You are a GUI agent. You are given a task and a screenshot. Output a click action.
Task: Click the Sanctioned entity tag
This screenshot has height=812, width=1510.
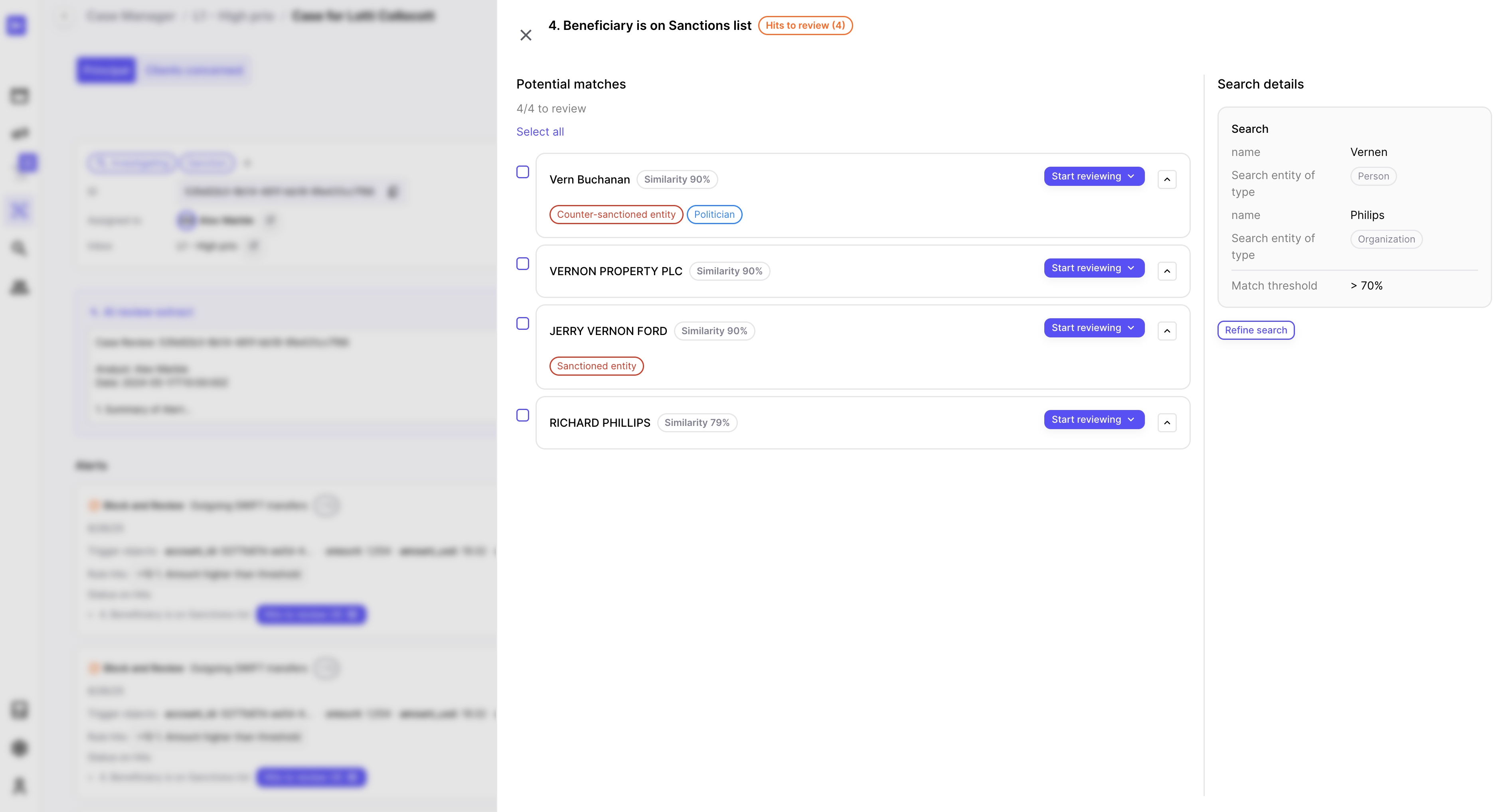tap(596, 366)
